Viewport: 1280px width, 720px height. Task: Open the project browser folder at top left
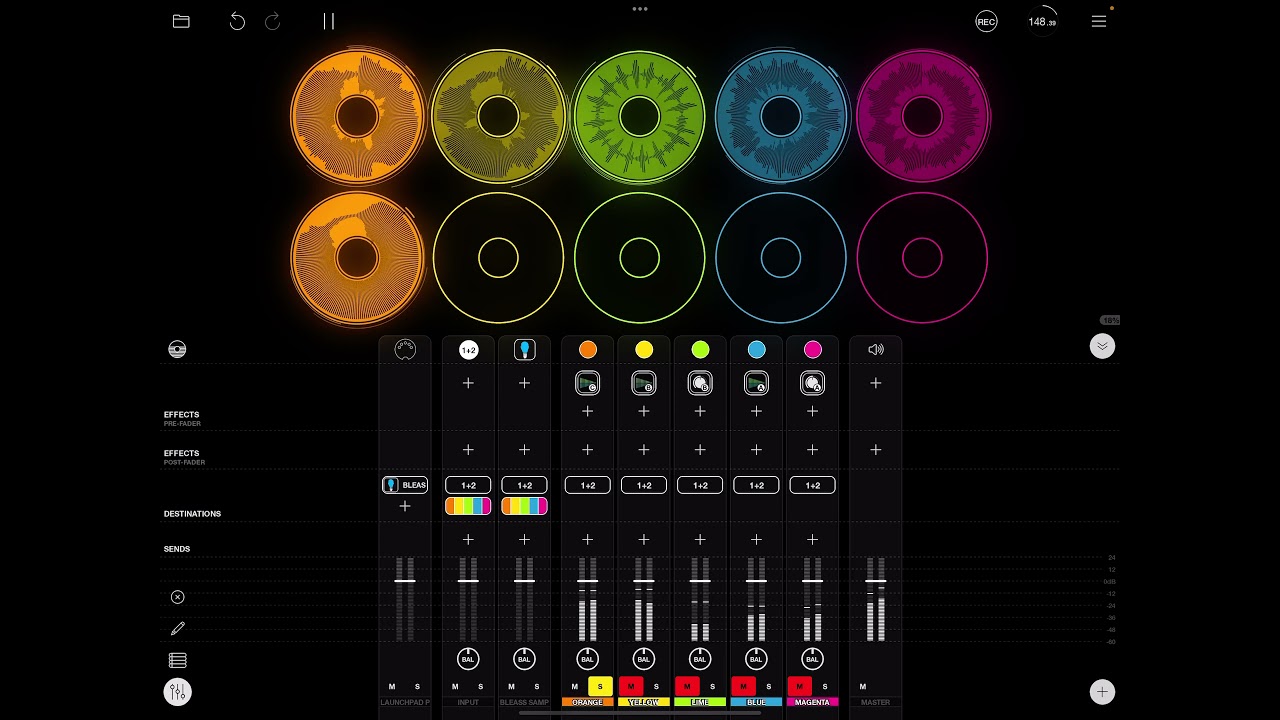click(181, 20)
